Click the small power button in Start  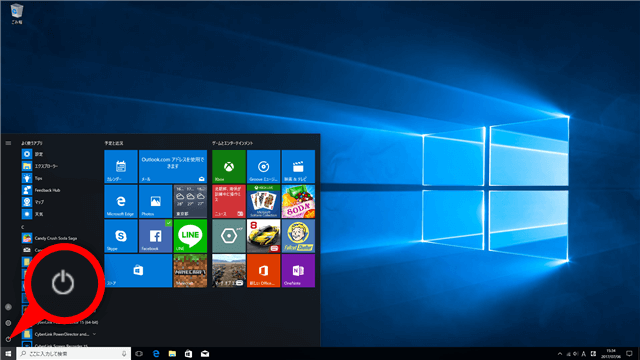click(8, 339)
